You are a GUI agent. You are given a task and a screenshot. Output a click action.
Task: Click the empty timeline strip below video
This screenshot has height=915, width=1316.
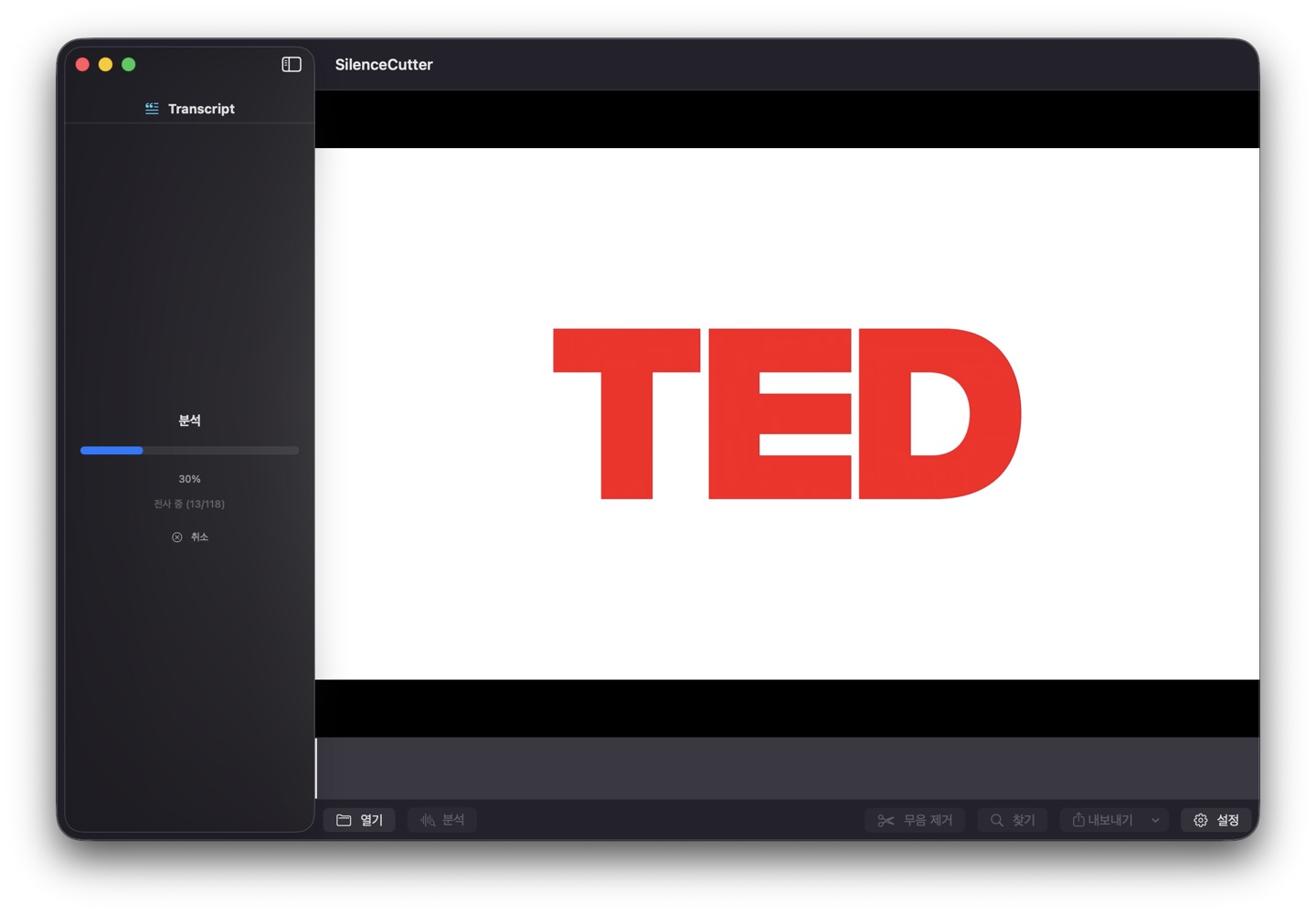787,768
